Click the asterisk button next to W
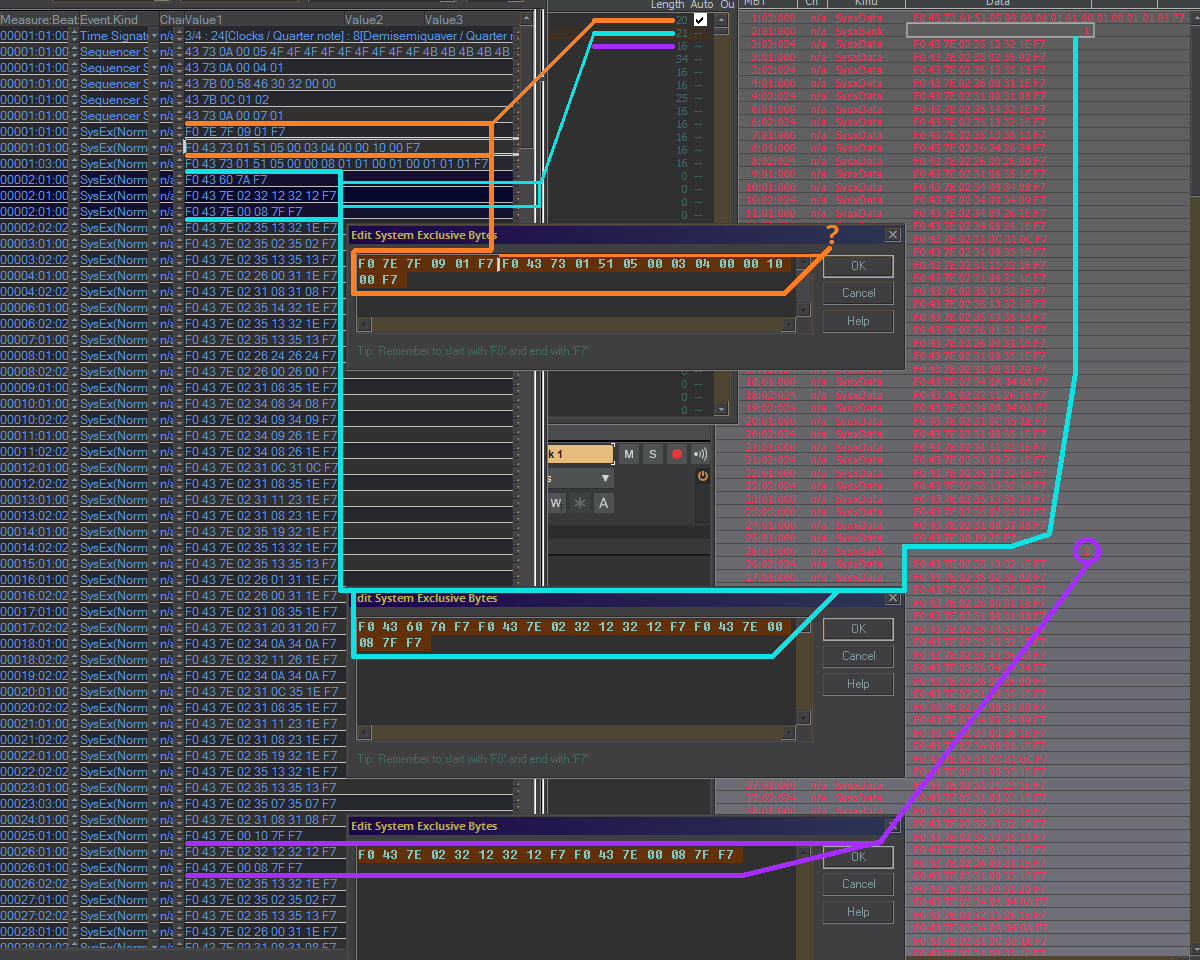This screenshot has height=960, width=1200. tap(580, 503)
